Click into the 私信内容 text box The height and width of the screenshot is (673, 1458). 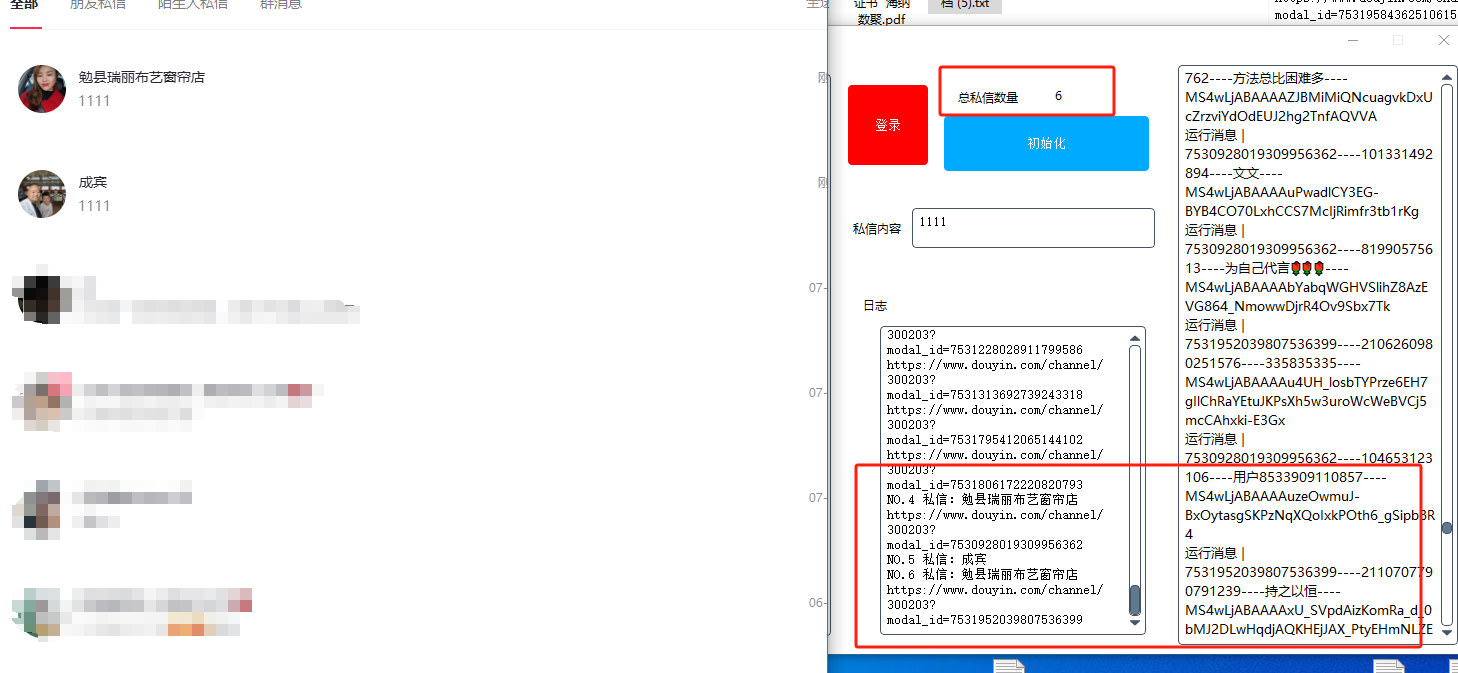coord(1033,228)
